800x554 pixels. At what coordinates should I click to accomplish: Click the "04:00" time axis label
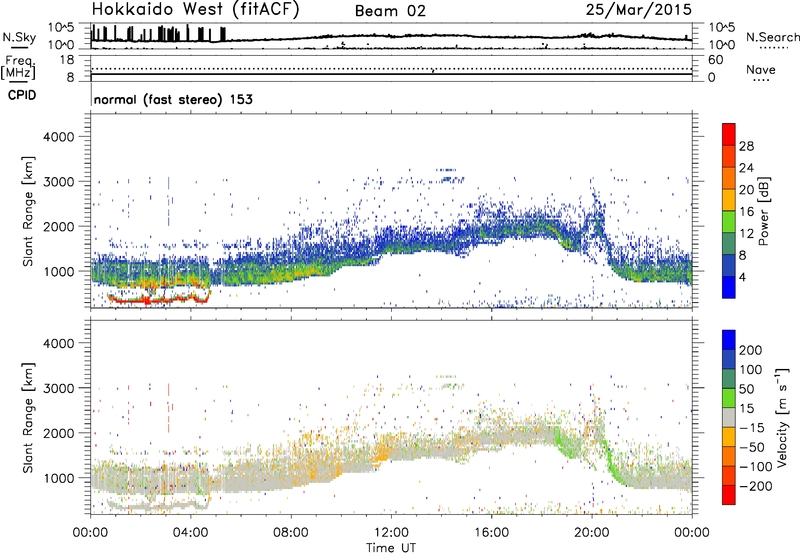tap(191, 533)
